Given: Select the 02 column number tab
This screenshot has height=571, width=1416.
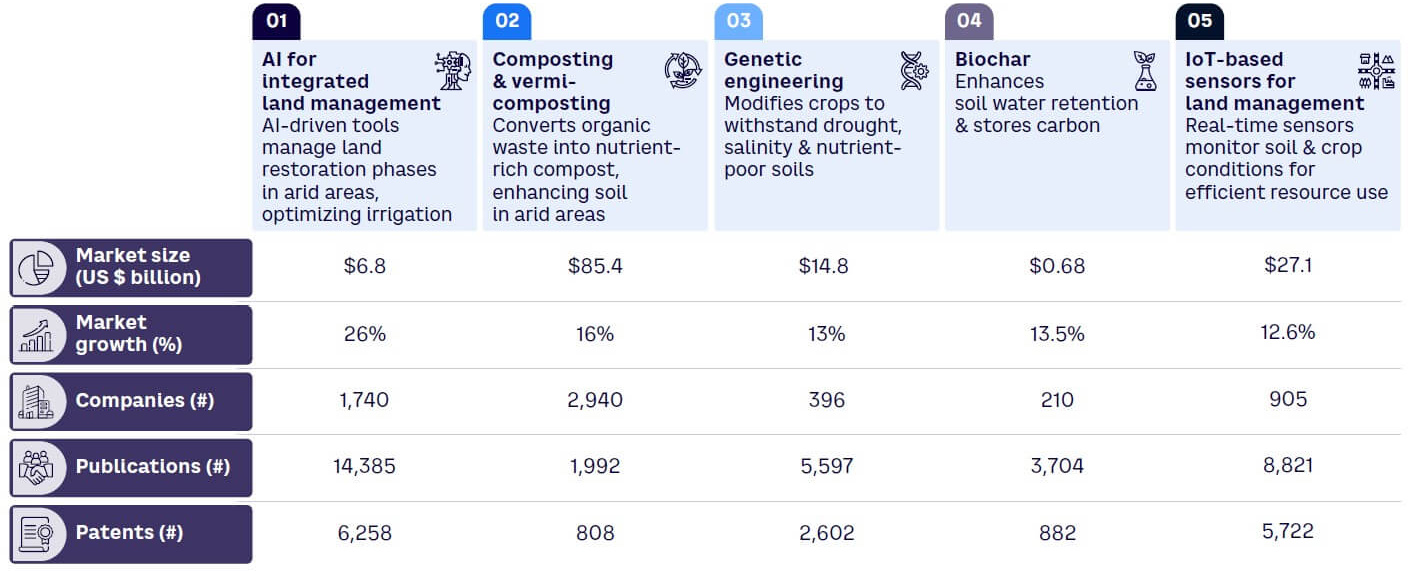Looking at the screenshot, I should tap(507, 21).
